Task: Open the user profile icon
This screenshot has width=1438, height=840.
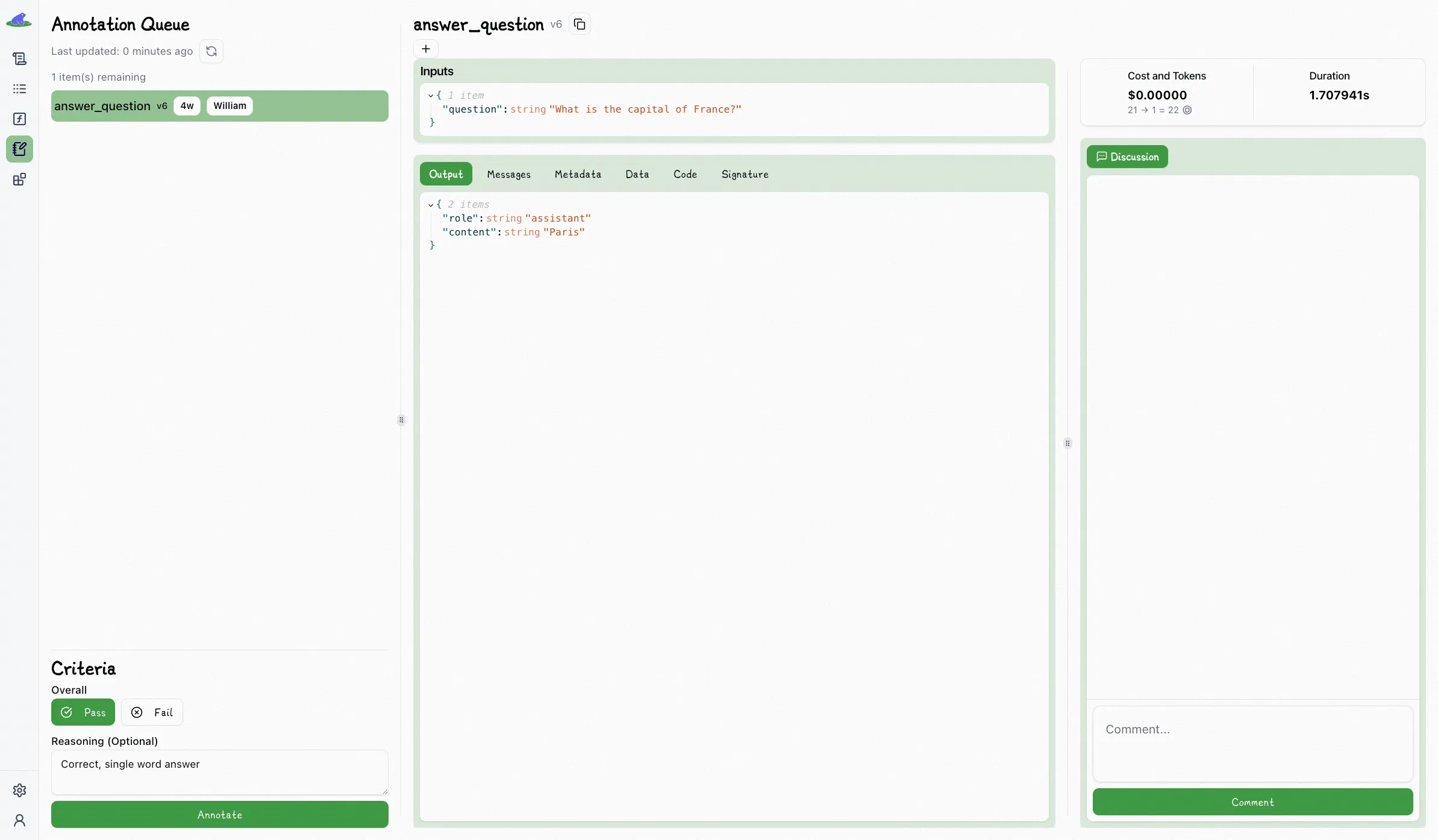Action: click(x=20, y=821)
